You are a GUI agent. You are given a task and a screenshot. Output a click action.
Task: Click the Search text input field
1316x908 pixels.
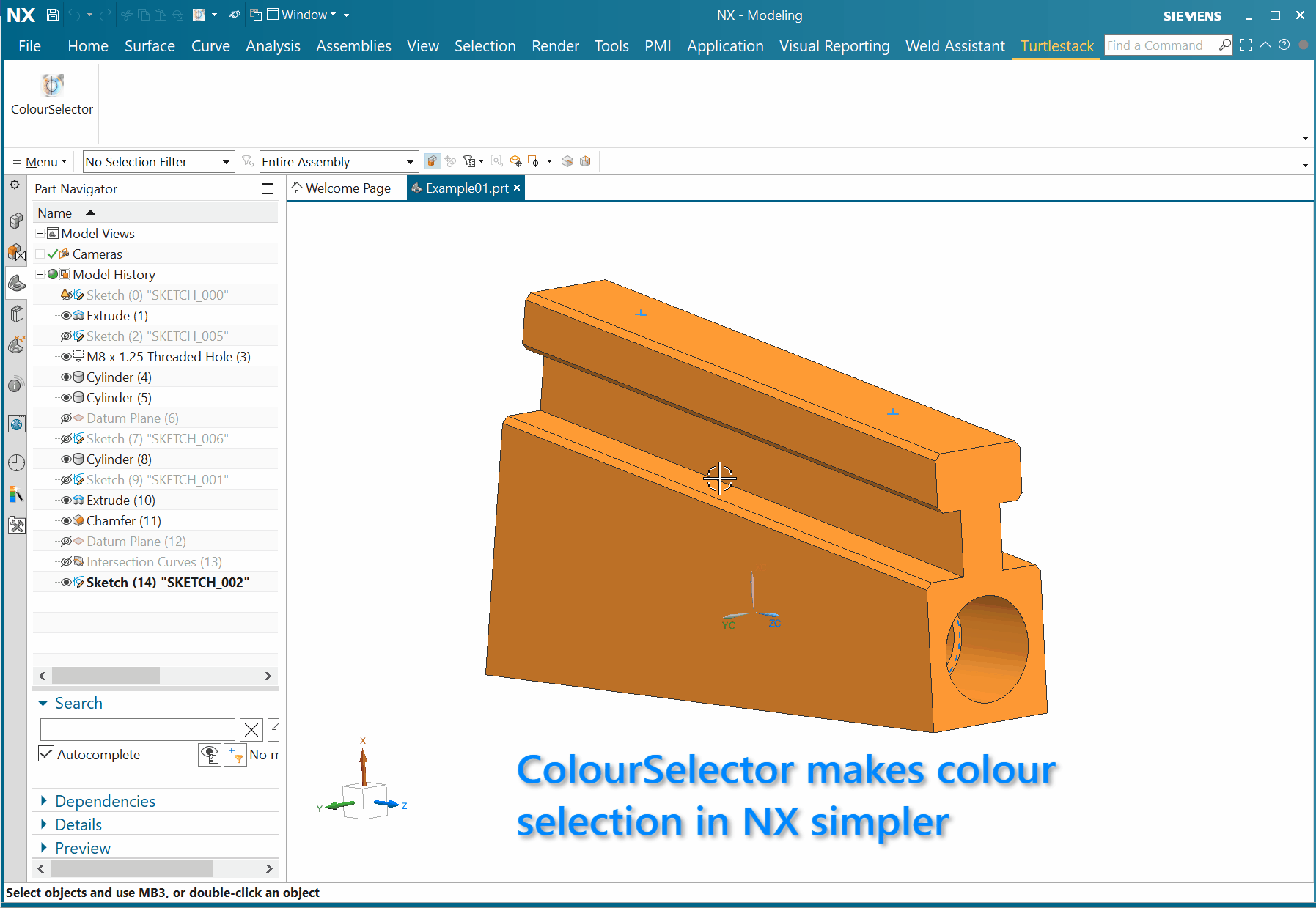coord(138,729)
